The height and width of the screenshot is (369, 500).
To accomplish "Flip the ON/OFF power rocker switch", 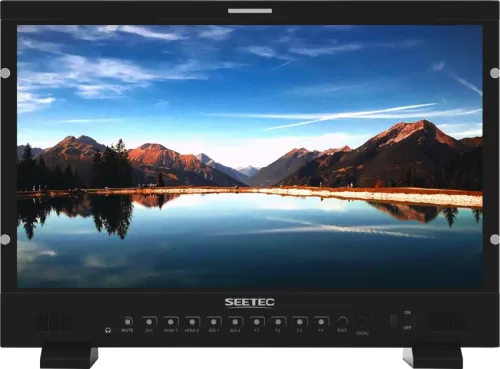I will pos(394,320).
